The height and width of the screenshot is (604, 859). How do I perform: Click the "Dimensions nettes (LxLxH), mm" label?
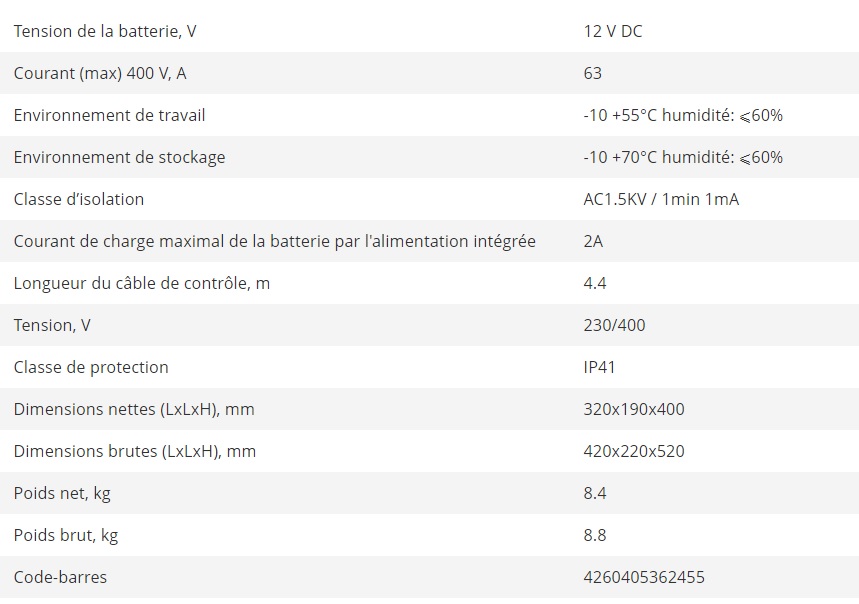pos(134,409)
